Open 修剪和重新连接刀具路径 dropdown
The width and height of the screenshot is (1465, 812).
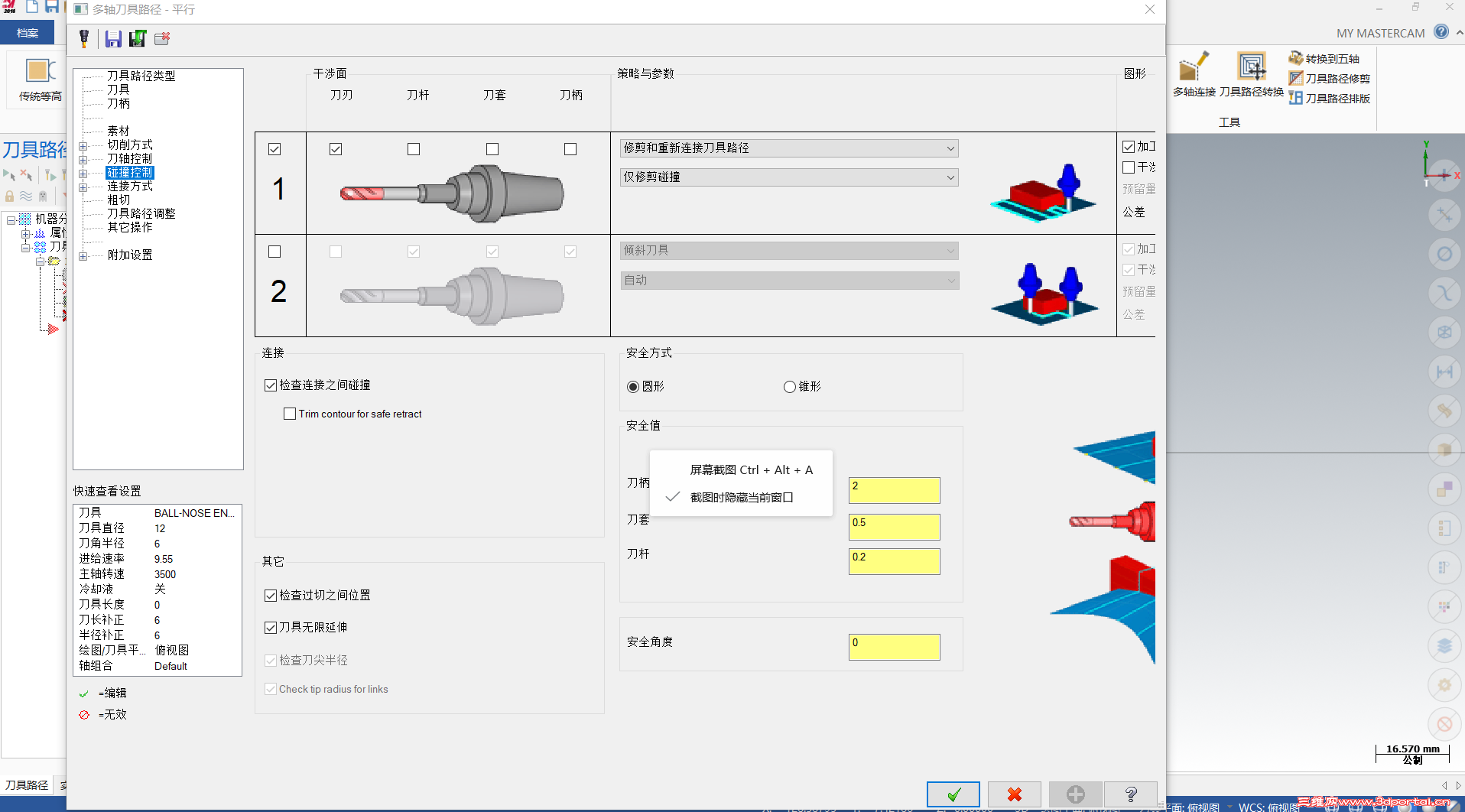[789, 148]
